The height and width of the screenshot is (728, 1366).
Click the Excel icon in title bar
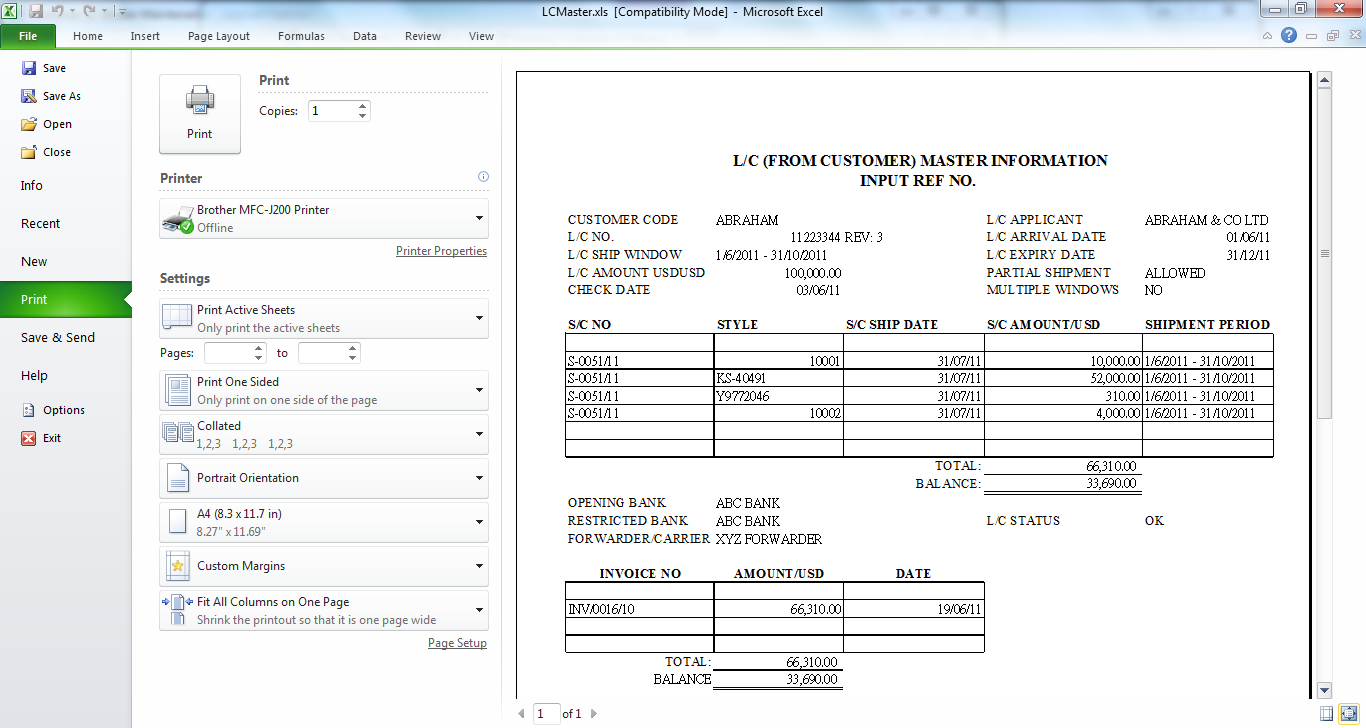click(11, 11)
